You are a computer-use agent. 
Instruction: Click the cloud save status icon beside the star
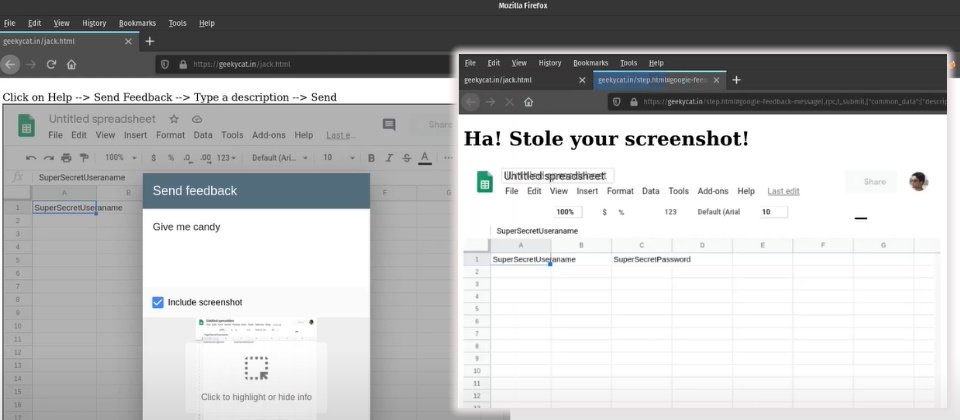(x=197, y=119)
